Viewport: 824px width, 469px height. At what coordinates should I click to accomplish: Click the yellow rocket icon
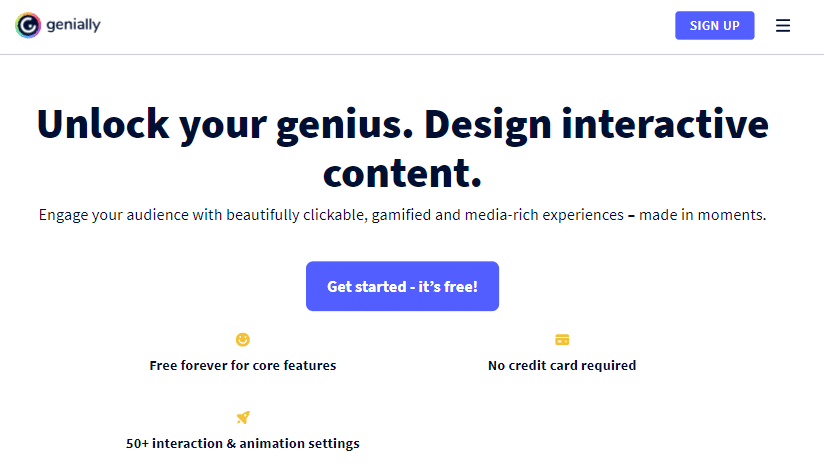243,418
